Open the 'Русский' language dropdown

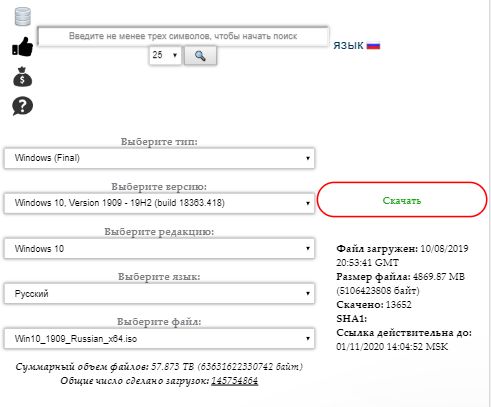[x=159, y=293]
